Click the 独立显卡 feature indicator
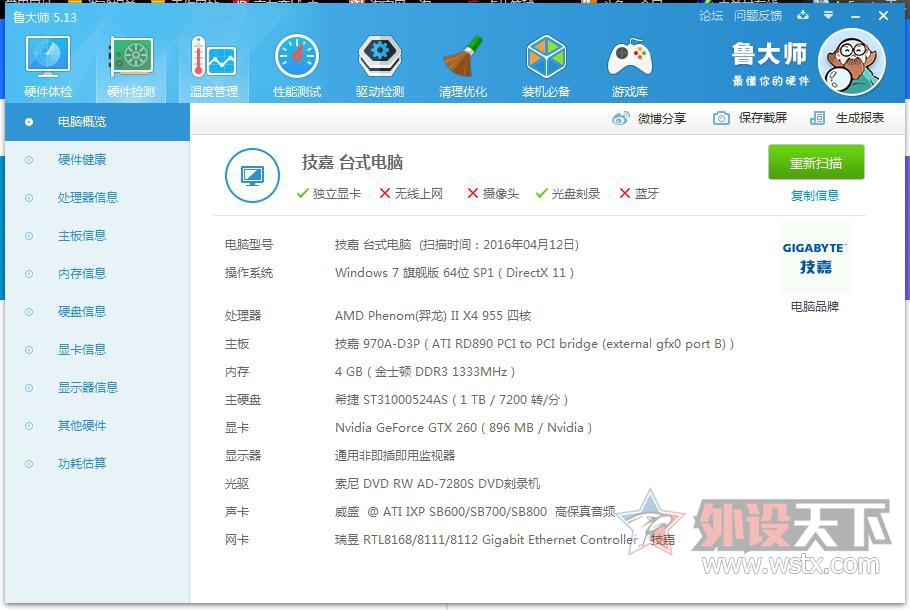The height and width of the screenshot is (610, 910). 328,193
